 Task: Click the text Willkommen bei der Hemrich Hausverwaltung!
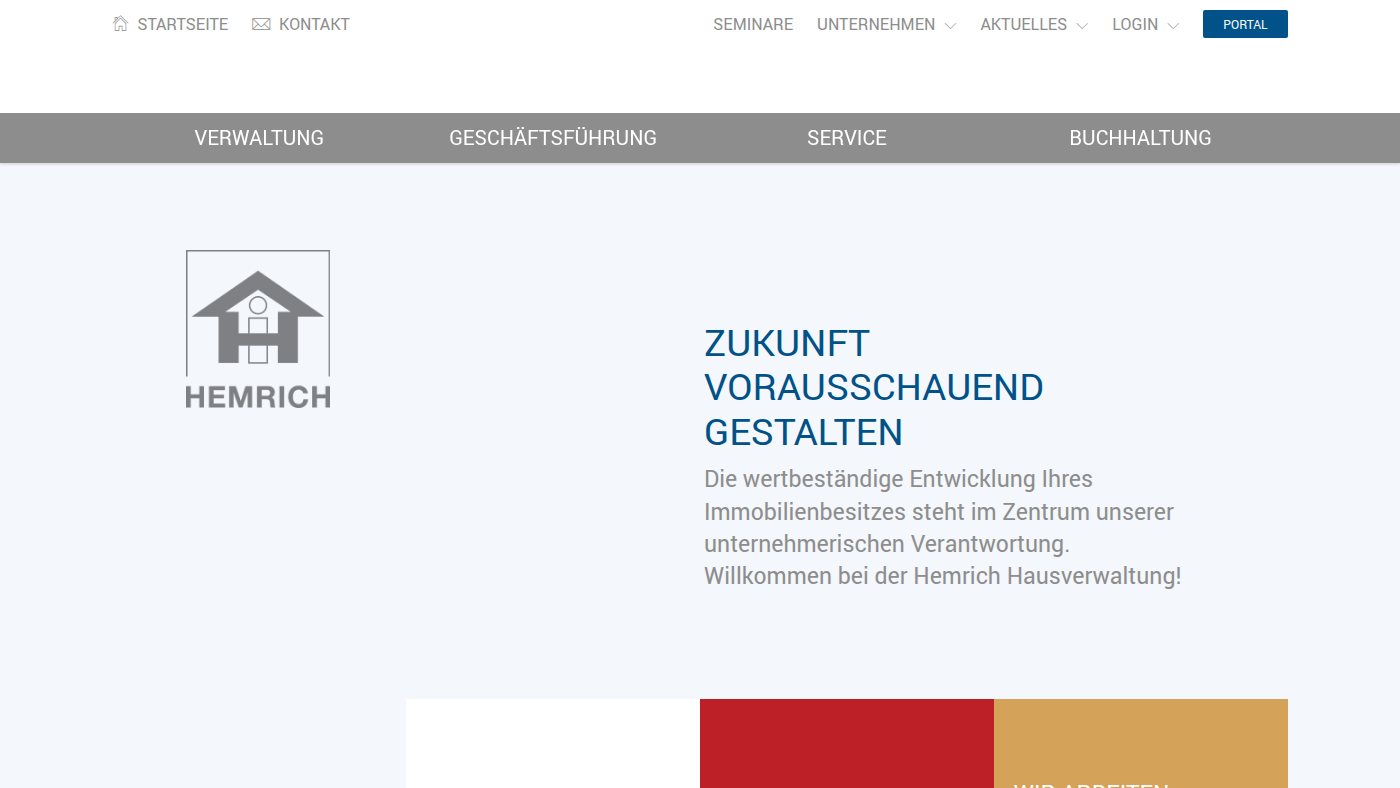(942, 577)
